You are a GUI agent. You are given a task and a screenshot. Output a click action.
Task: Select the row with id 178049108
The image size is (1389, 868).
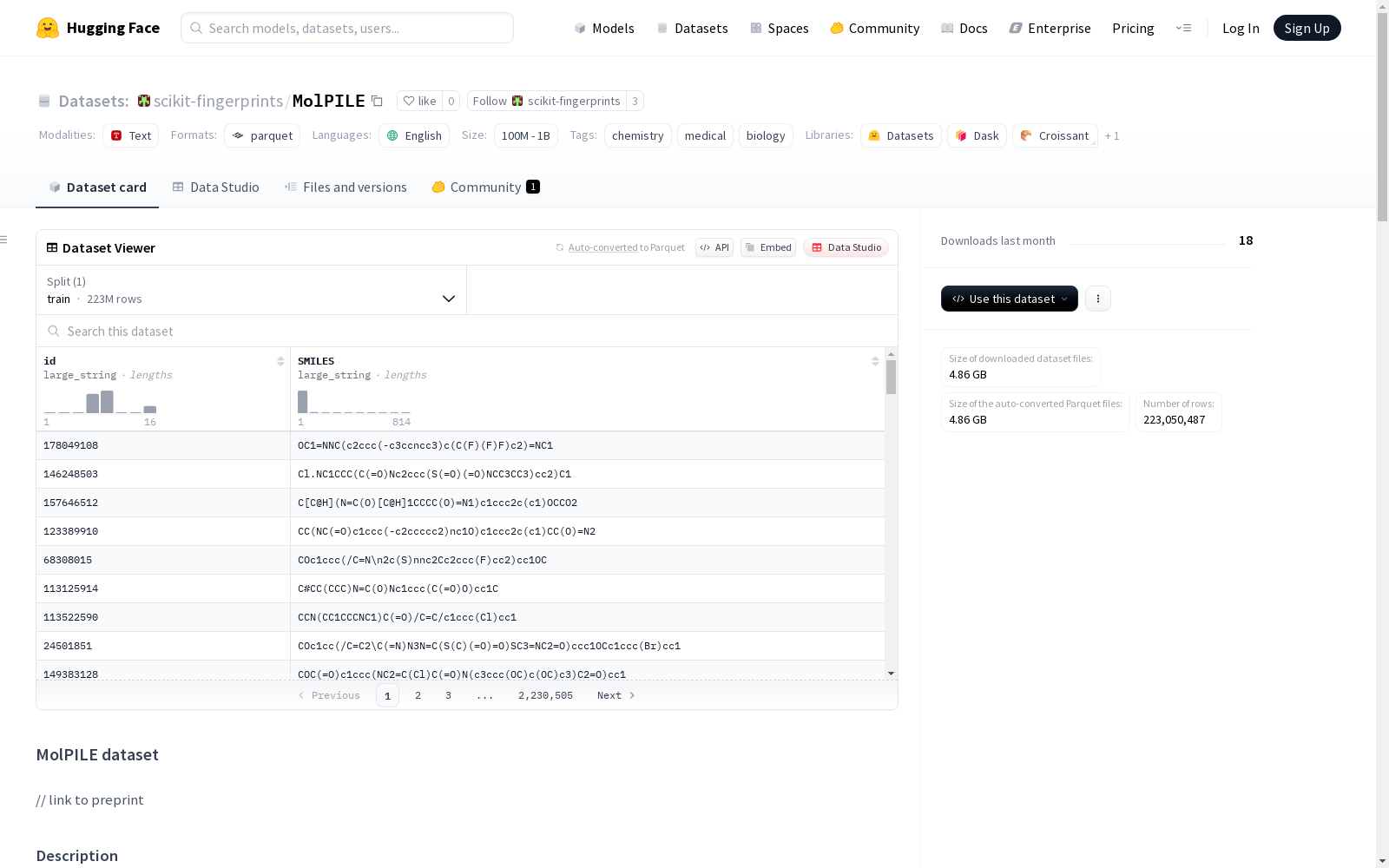(460, 445)
